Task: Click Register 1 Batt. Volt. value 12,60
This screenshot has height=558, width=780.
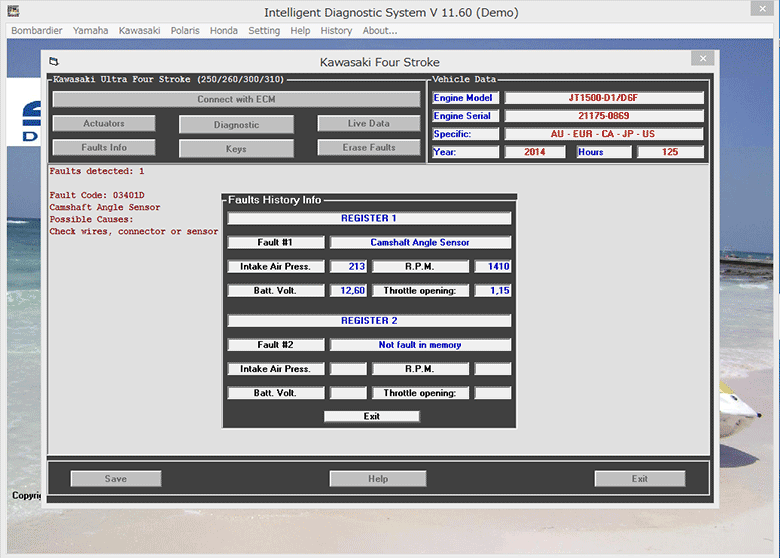Action: pos(348,290)
